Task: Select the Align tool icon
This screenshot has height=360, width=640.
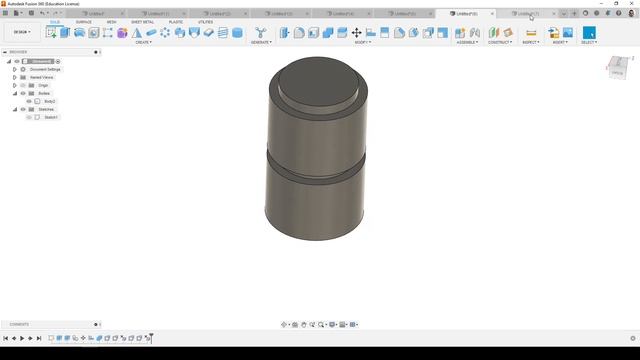Action: point(371,33)
